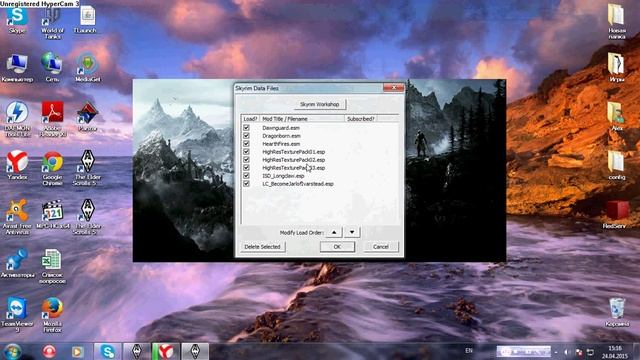Open the RedServ desktop icon
The height and width of the screenshot is (360, 640).
point(616,214)
